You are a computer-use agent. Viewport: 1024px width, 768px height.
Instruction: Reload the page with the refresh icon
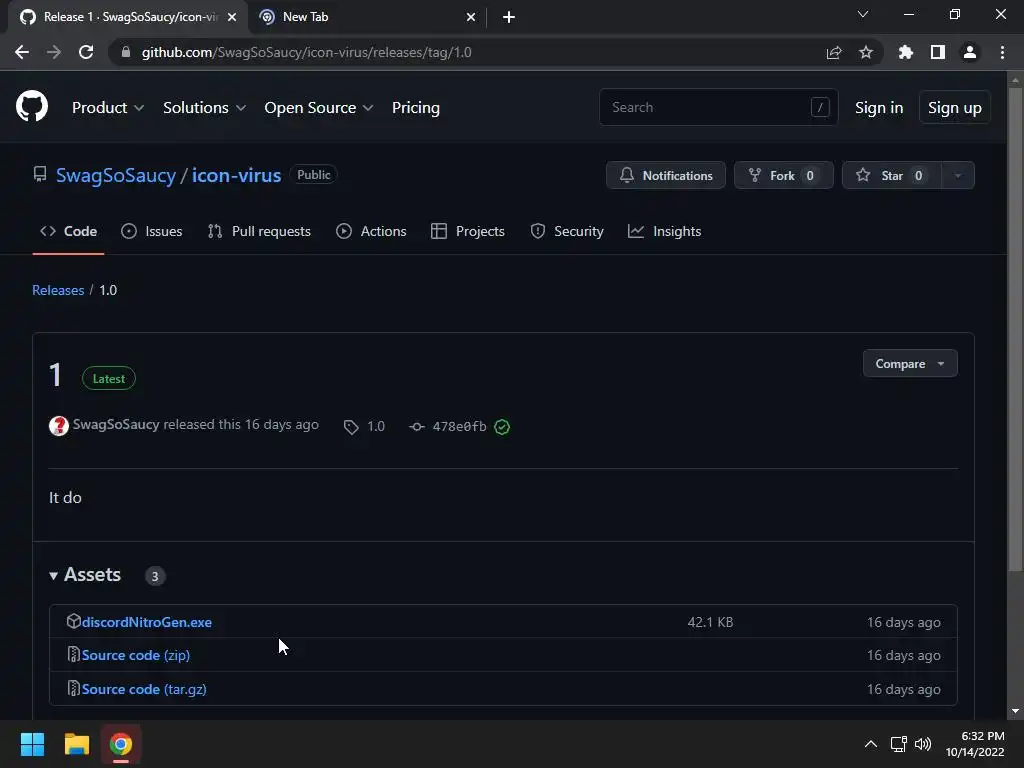click(x=86, y=52)
